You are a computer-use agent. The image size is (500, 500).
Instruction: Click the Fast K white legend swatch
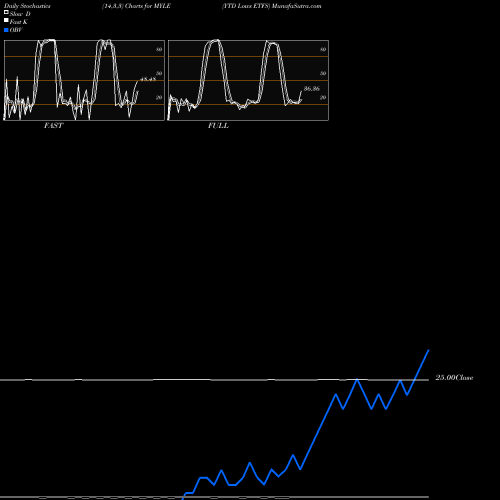[6, 20]
